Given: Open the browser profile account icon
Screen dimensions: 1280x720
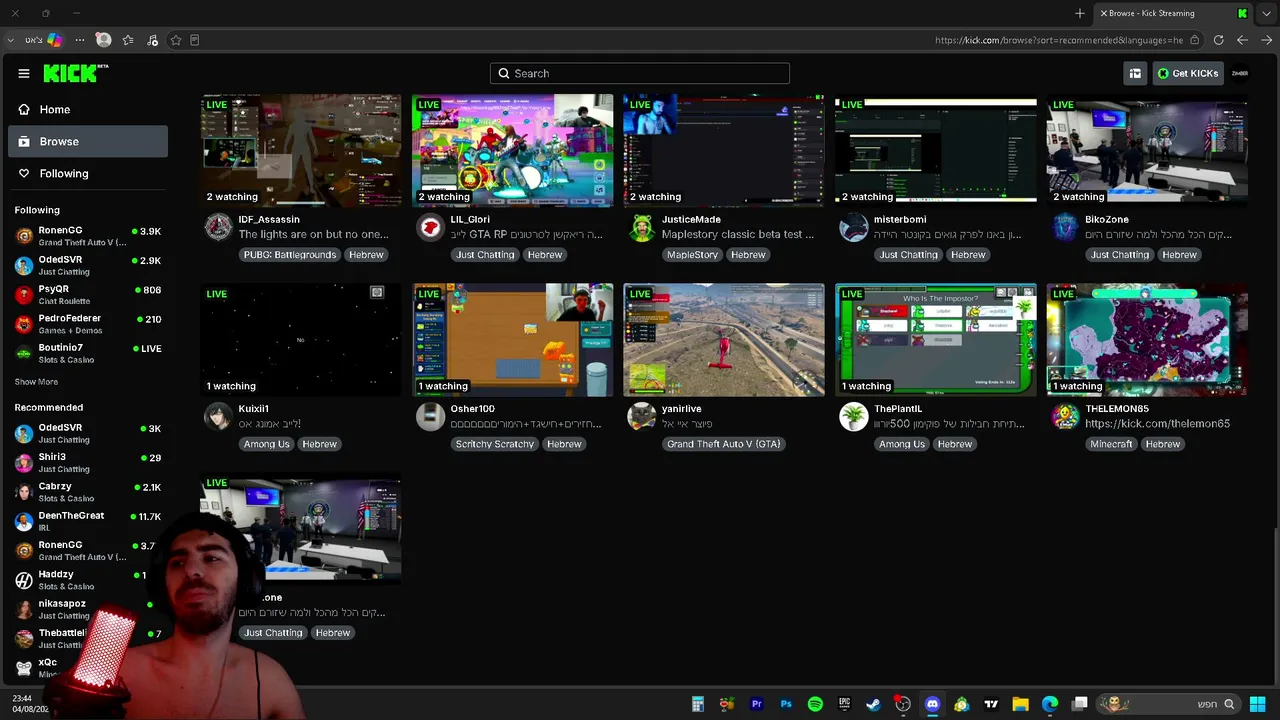Looking at the screenshot, I should click(103, 40).
